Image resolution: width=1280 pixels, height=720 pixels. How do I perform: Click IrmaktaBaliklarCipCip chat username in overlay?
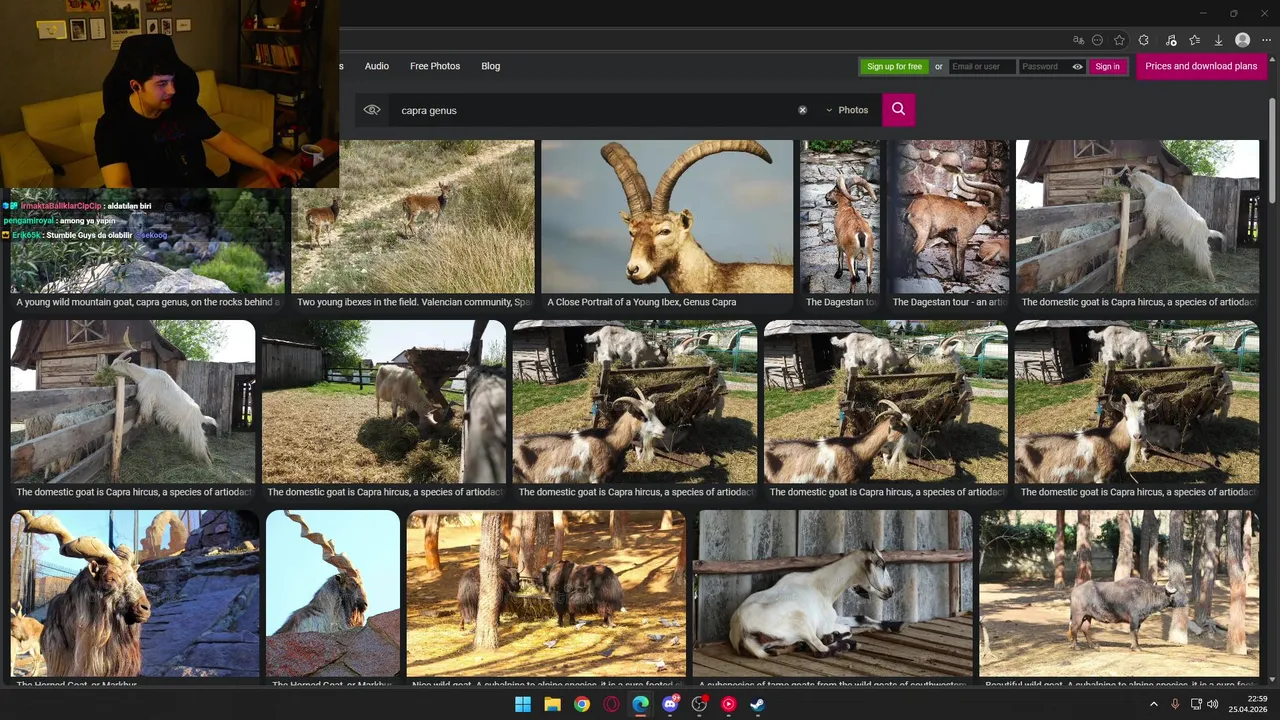point(61,206)
